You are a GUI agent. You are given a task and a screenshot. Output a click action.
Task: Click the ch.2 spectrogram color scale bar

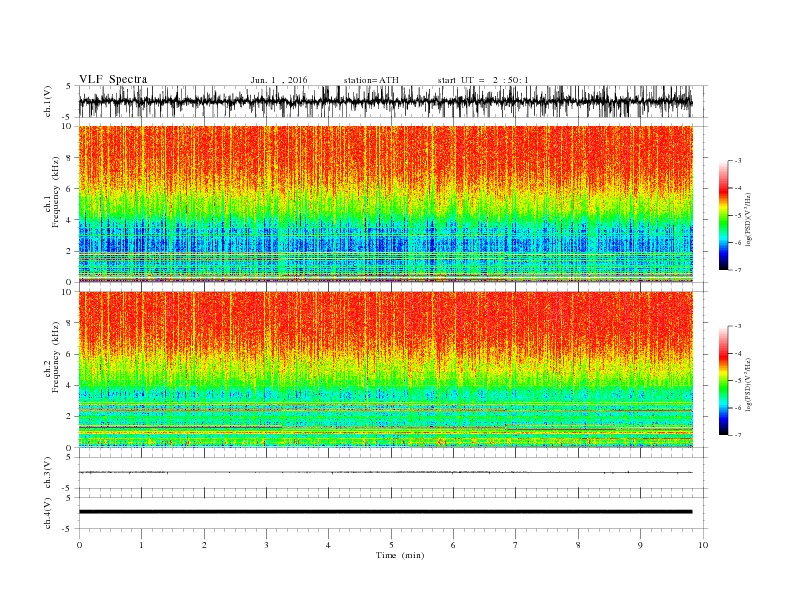pos(723,380)
